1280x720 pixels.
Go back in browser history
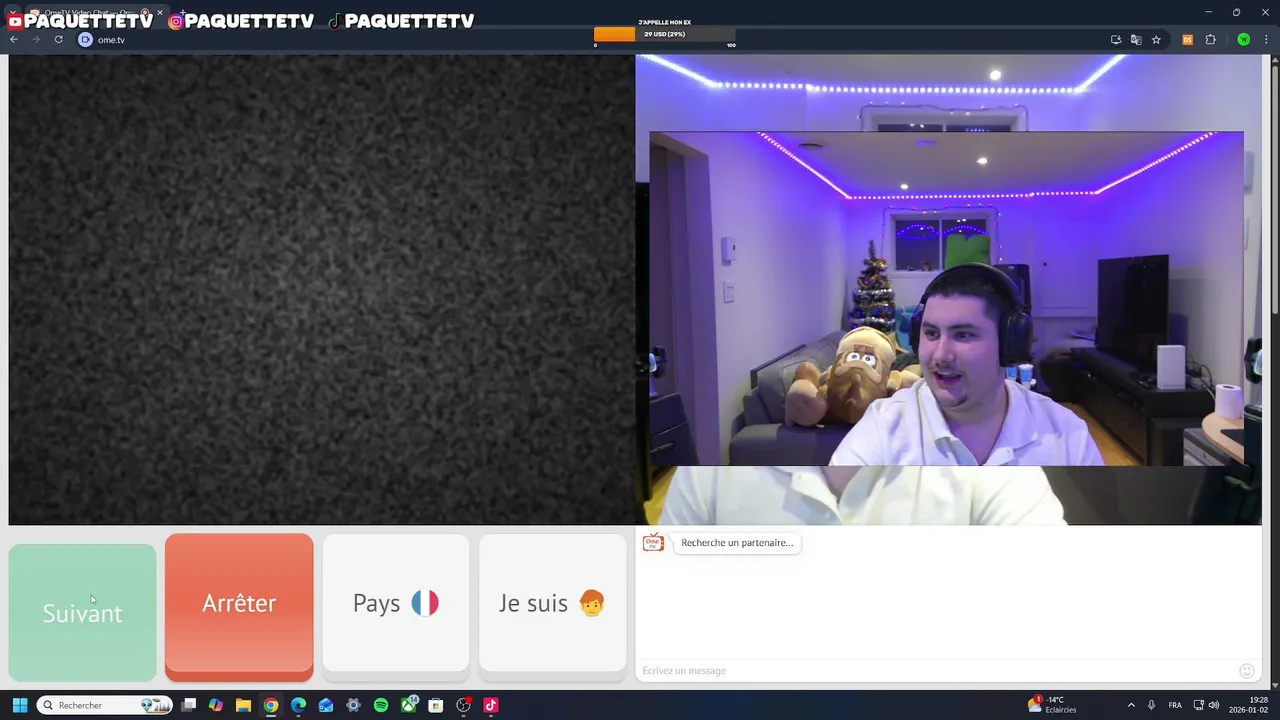click(14, 40)
